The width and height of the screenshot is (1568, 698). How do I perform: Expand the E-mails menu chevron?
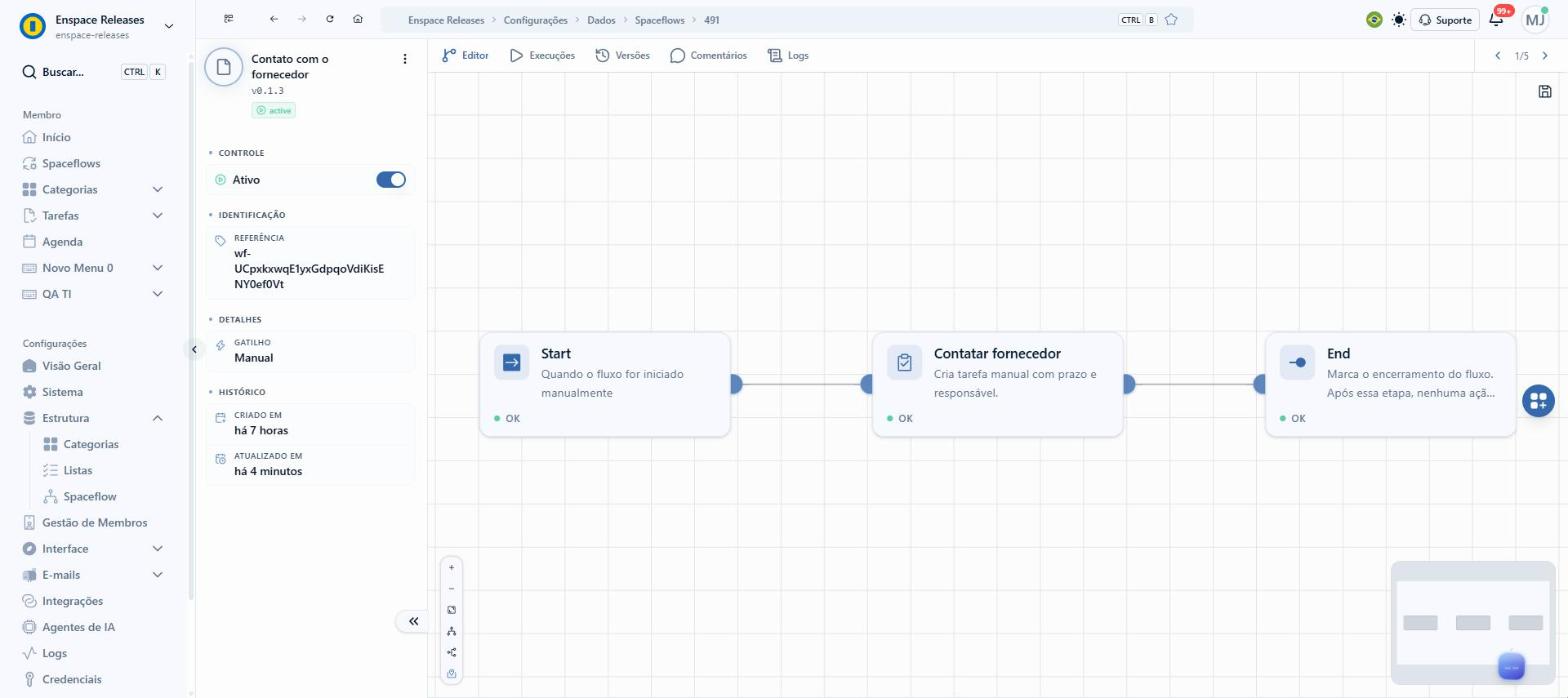[x=157, y=575]
